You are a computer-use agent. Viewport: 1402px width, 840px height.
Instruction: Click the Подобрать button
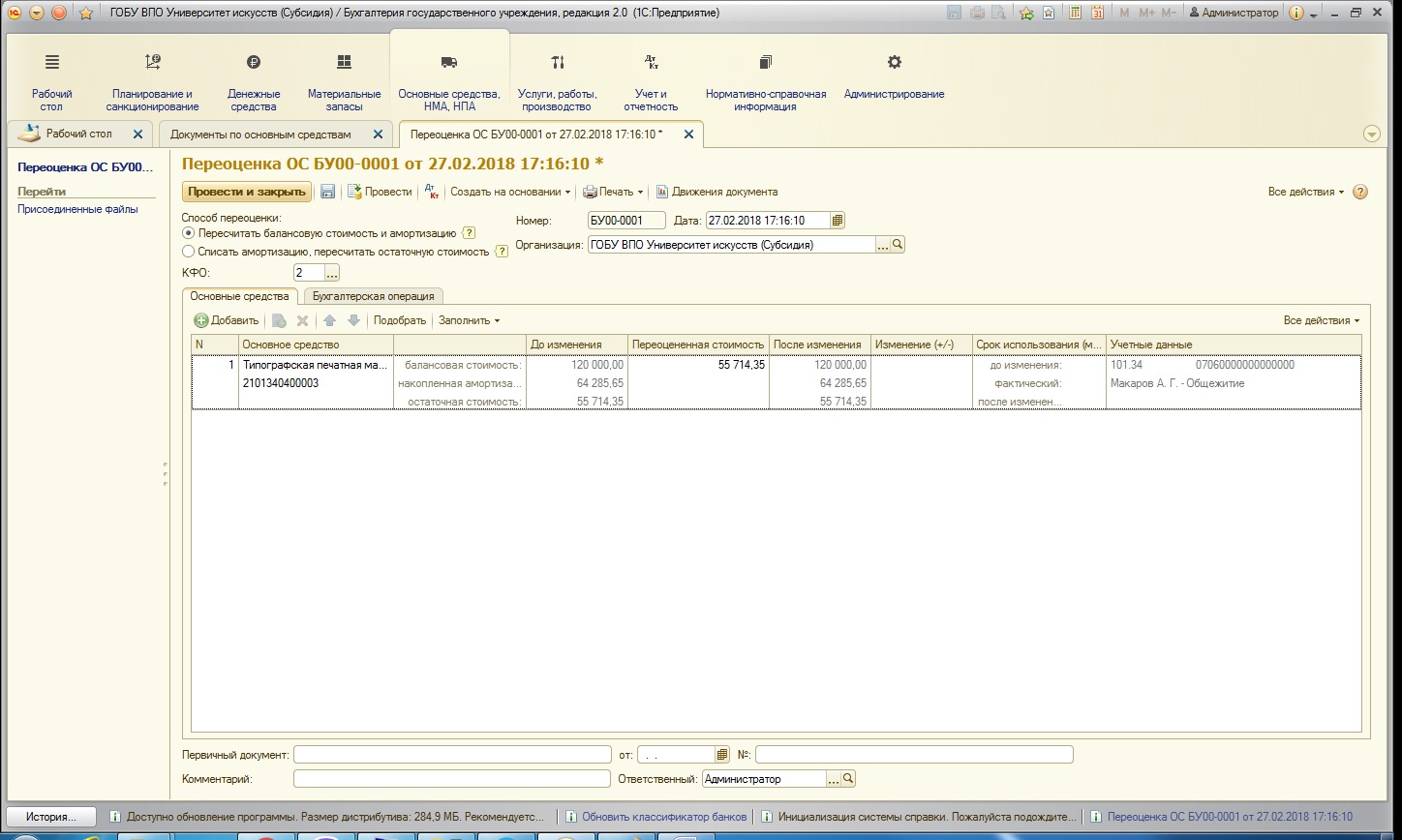[x=399, y=320]
